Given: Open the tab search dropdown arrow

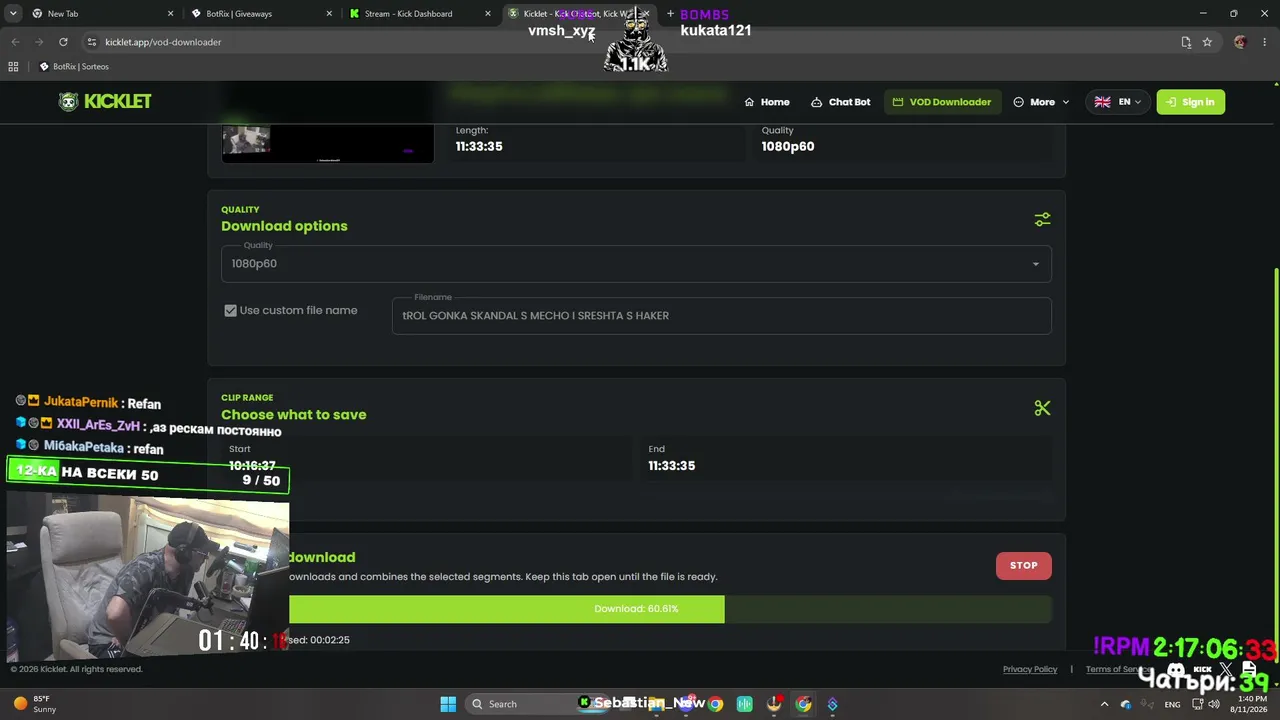Looking at the screenshot, I should click(13, 14).
